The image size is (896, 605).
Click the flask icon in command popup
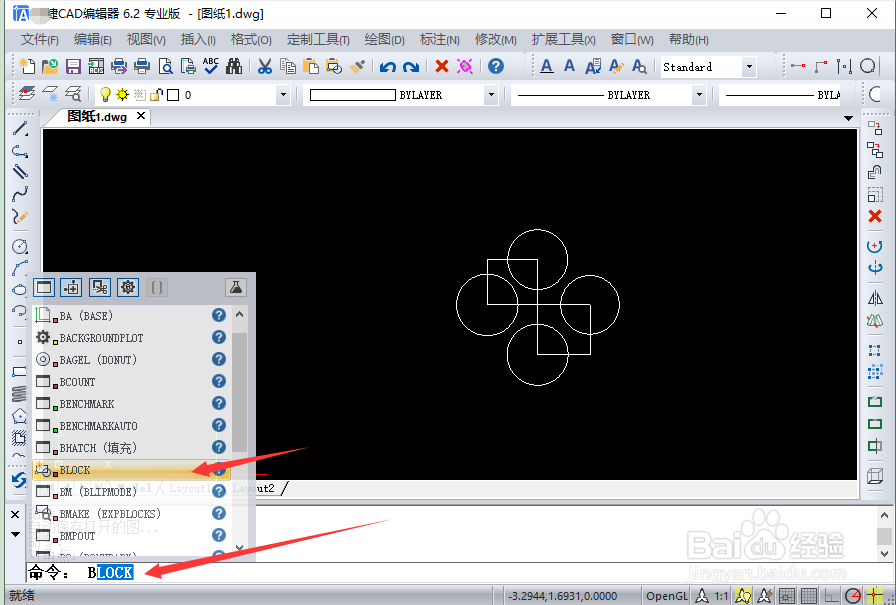(x=236, y=287)
